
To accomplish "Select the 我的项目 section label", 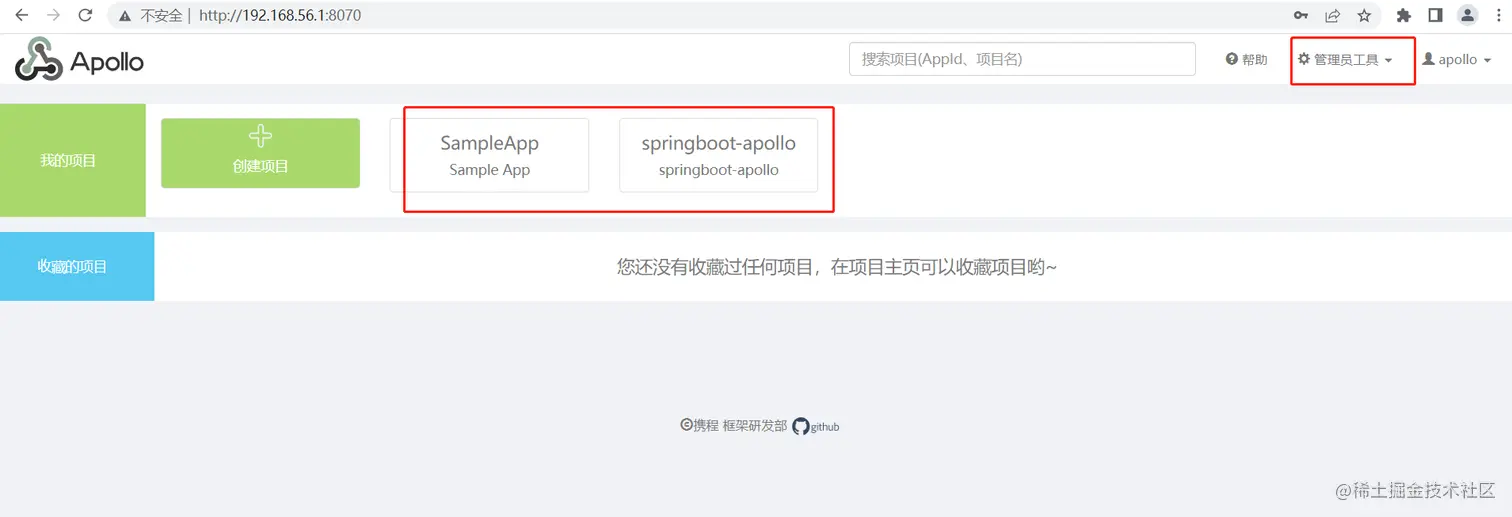I will tap(73, 160).
